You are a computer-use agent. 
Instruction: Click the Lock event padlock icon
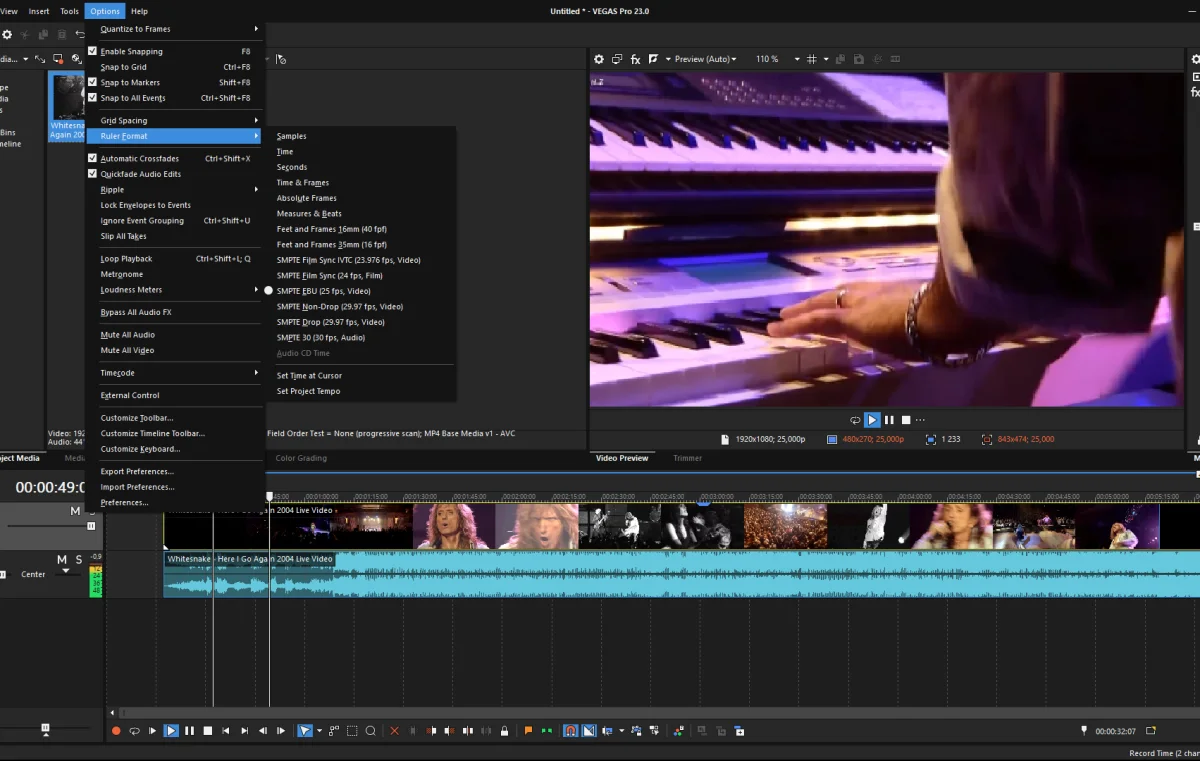[504, 731]
